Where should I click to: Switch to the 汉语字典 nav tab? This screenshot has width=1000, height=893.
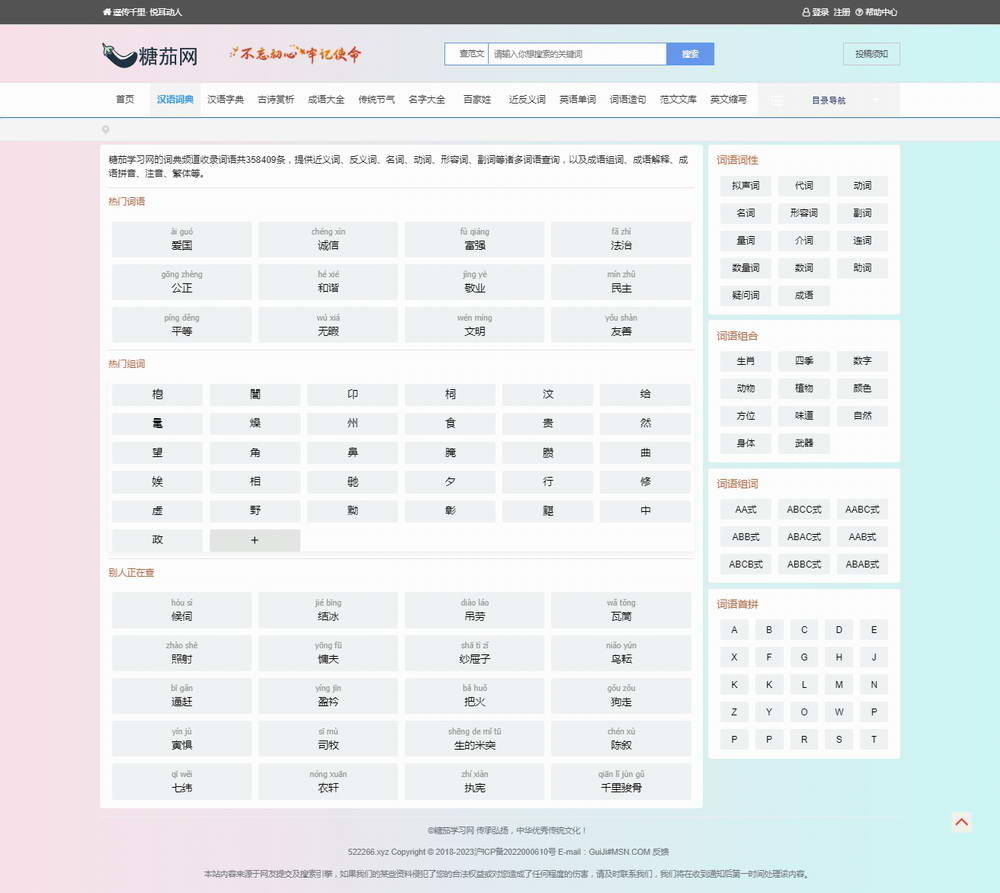pos(225,100)
